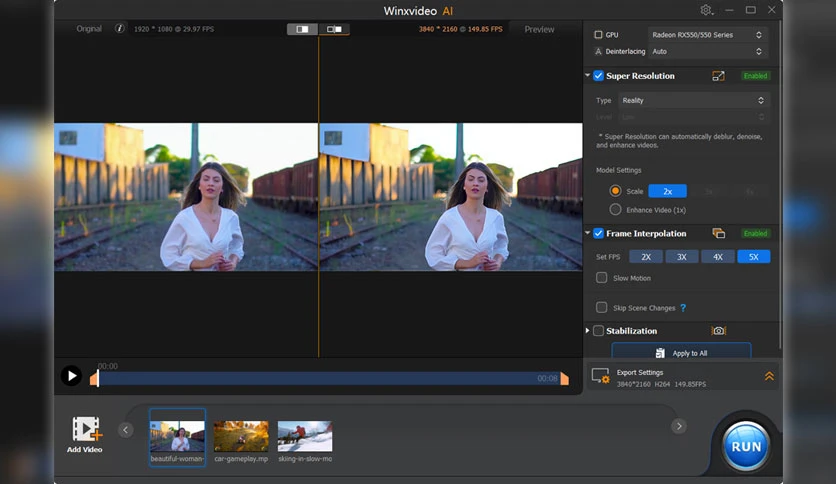The width and height of the screenshot is (836, 484).
Task: Click Apply to All button
Action: (x=681, y=352)
